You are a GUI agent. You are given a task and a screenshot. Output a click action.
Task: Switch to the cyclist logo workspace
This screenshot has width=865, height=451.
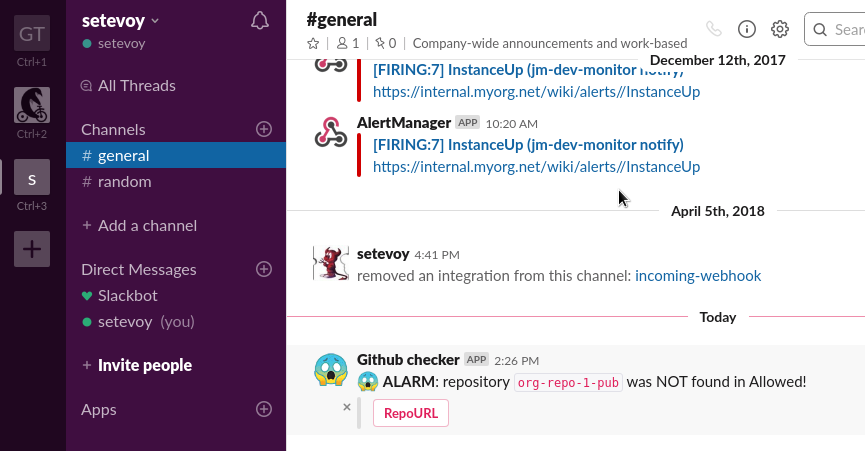tap(32, 105)
